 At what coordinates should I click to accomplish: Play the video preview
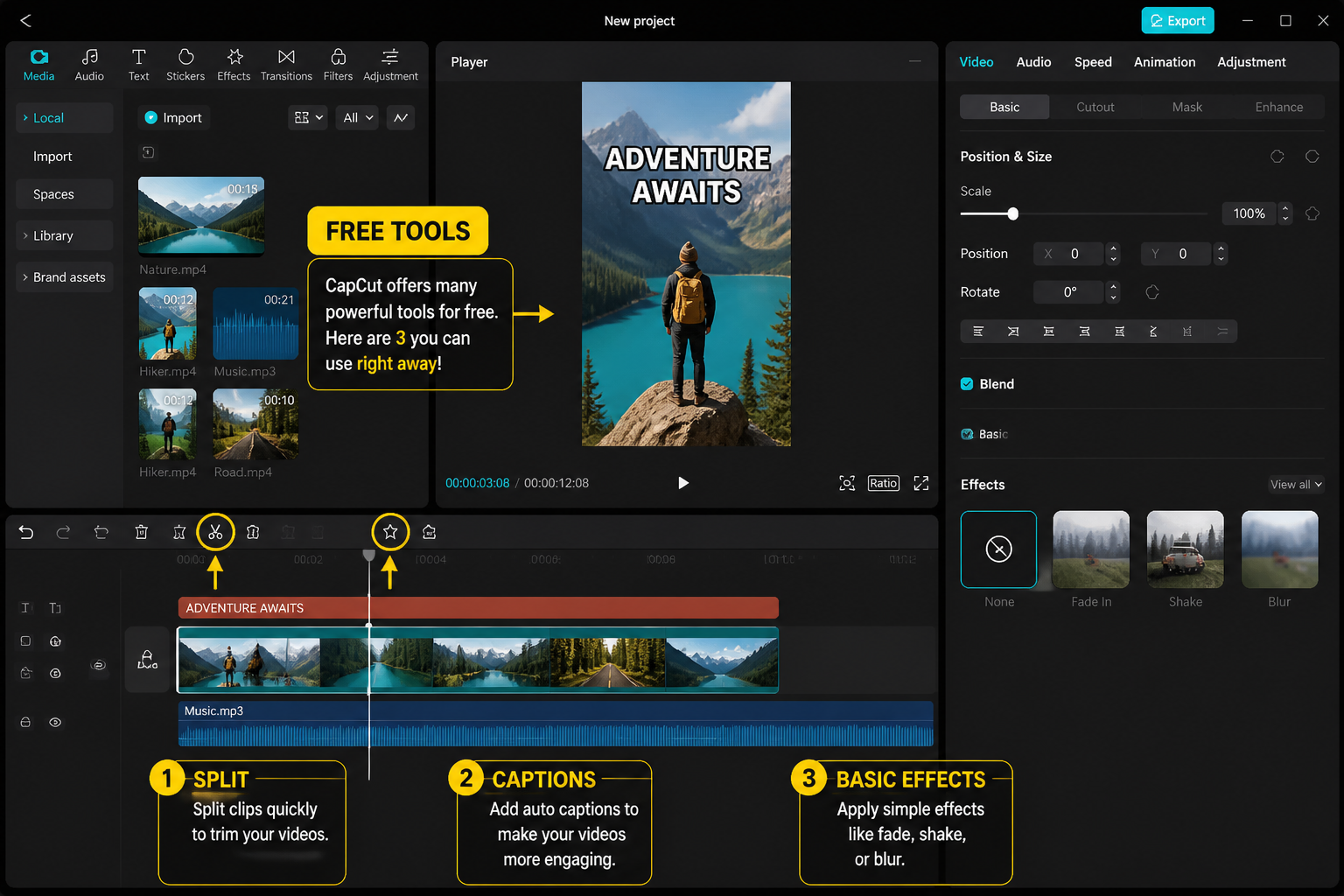point(682,483)
